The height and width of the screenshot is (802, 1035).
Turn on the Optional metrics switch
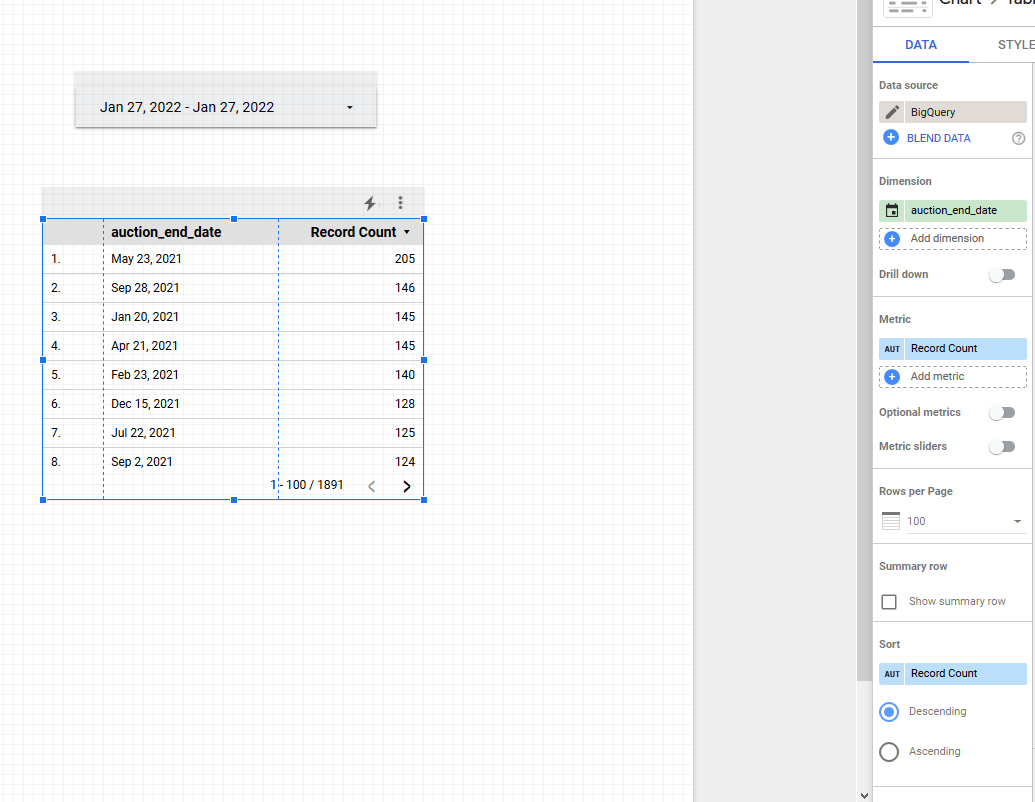[x=1002, y=412]
